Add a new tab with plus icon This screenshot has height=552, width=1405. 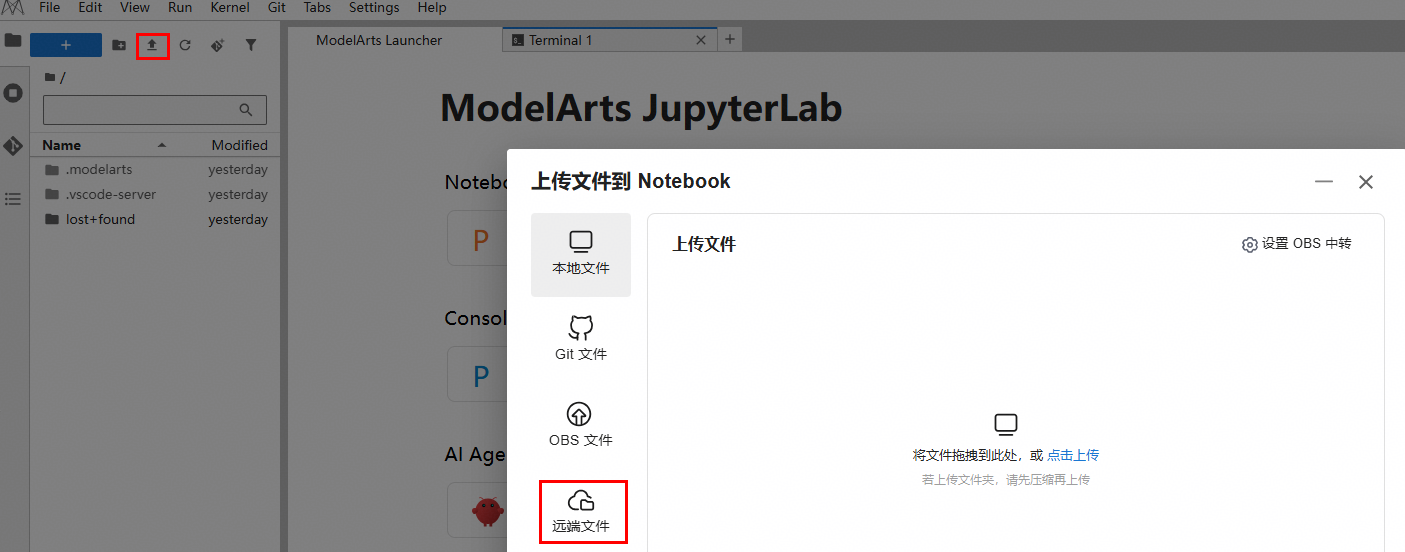click(x=730, y=40)
